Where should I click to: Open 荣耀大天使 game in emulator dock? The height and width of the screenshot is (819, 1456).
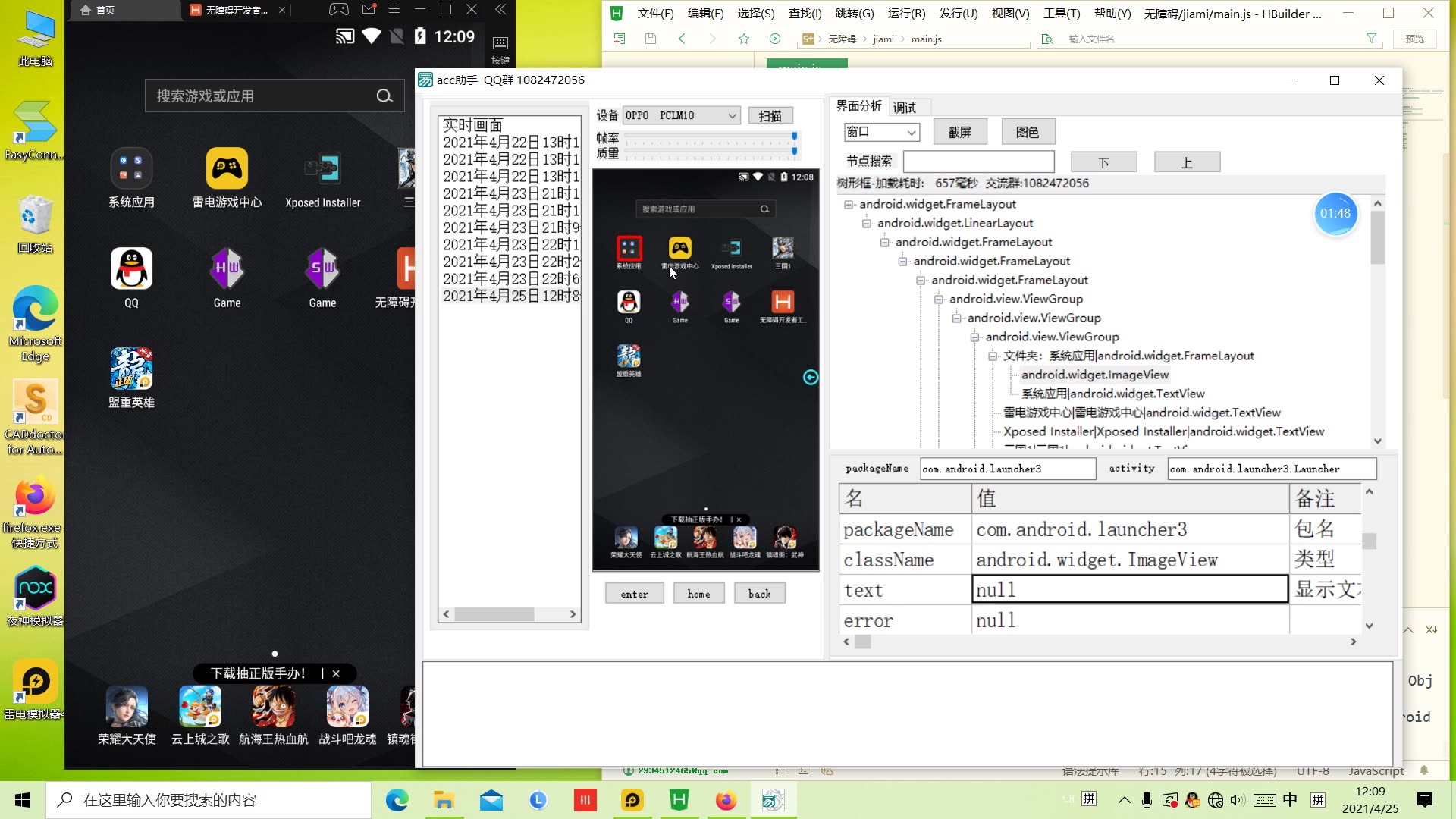pos(127,707)
